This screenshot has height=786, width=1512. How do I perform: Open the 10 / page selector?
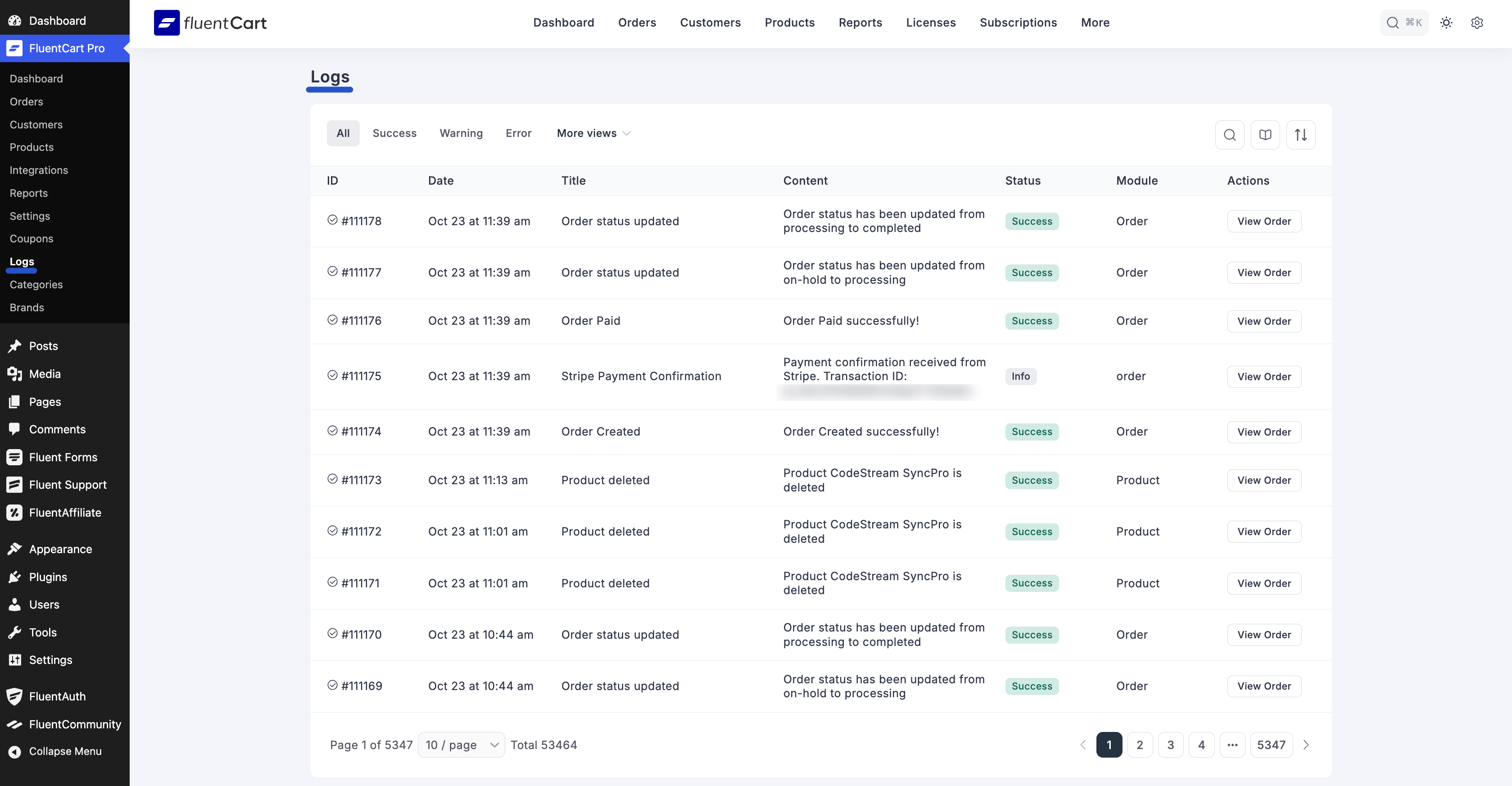pos(461,744)
